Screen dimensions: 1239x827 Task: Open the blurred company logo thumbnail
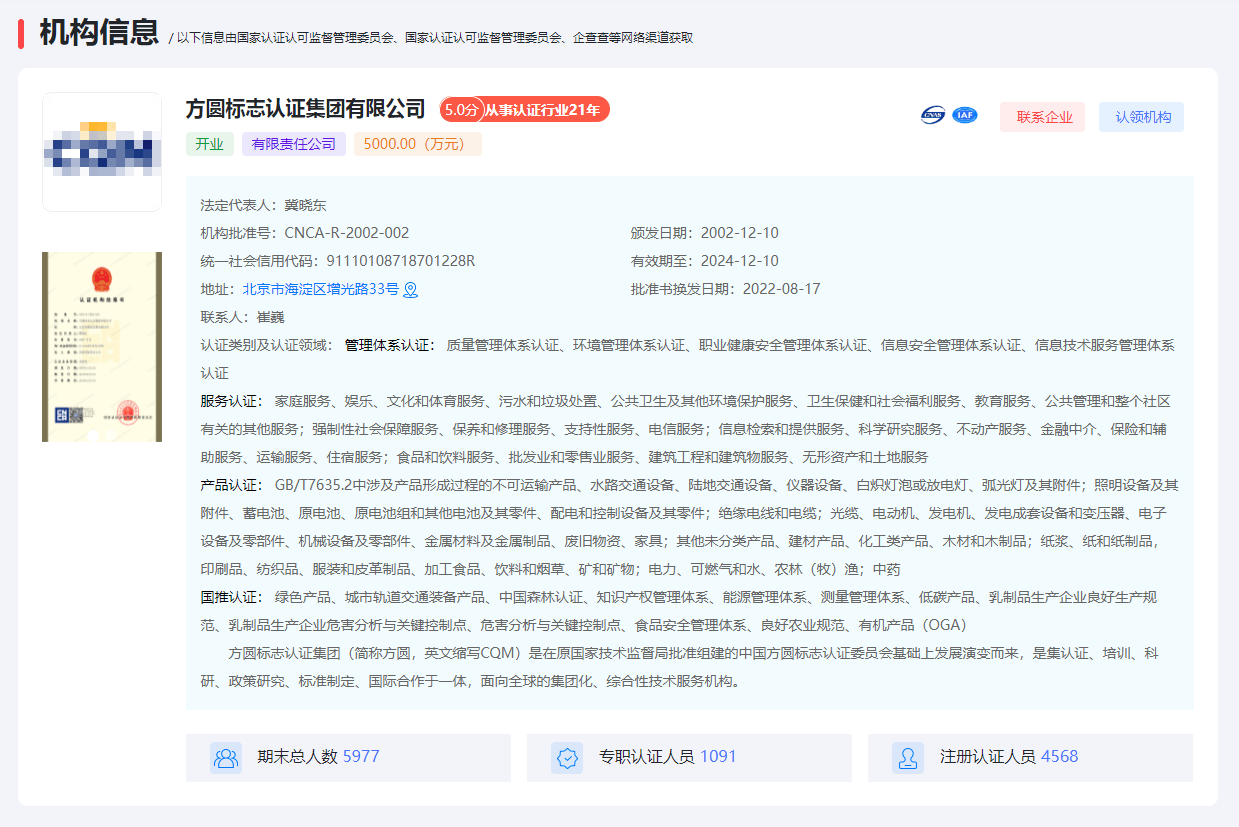point(102,152)
